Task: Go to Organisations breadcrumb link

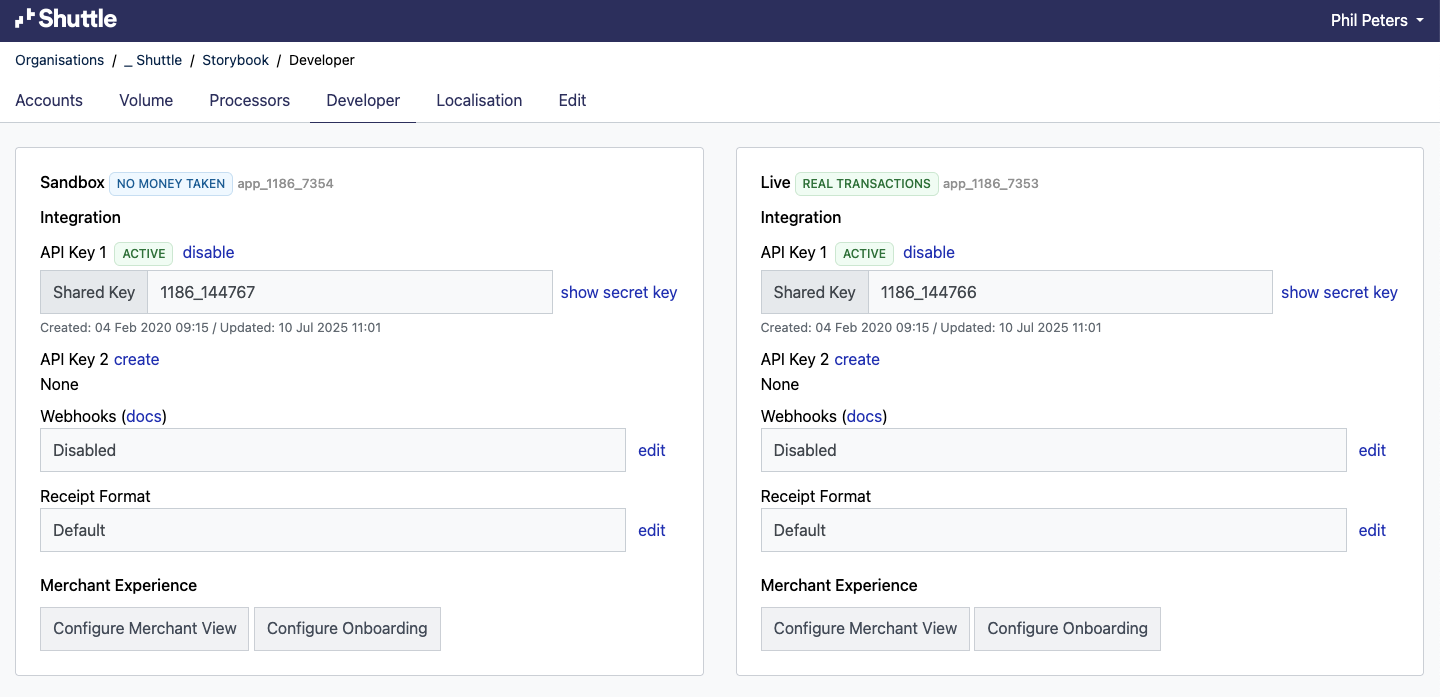Action: tap(60, 60)
